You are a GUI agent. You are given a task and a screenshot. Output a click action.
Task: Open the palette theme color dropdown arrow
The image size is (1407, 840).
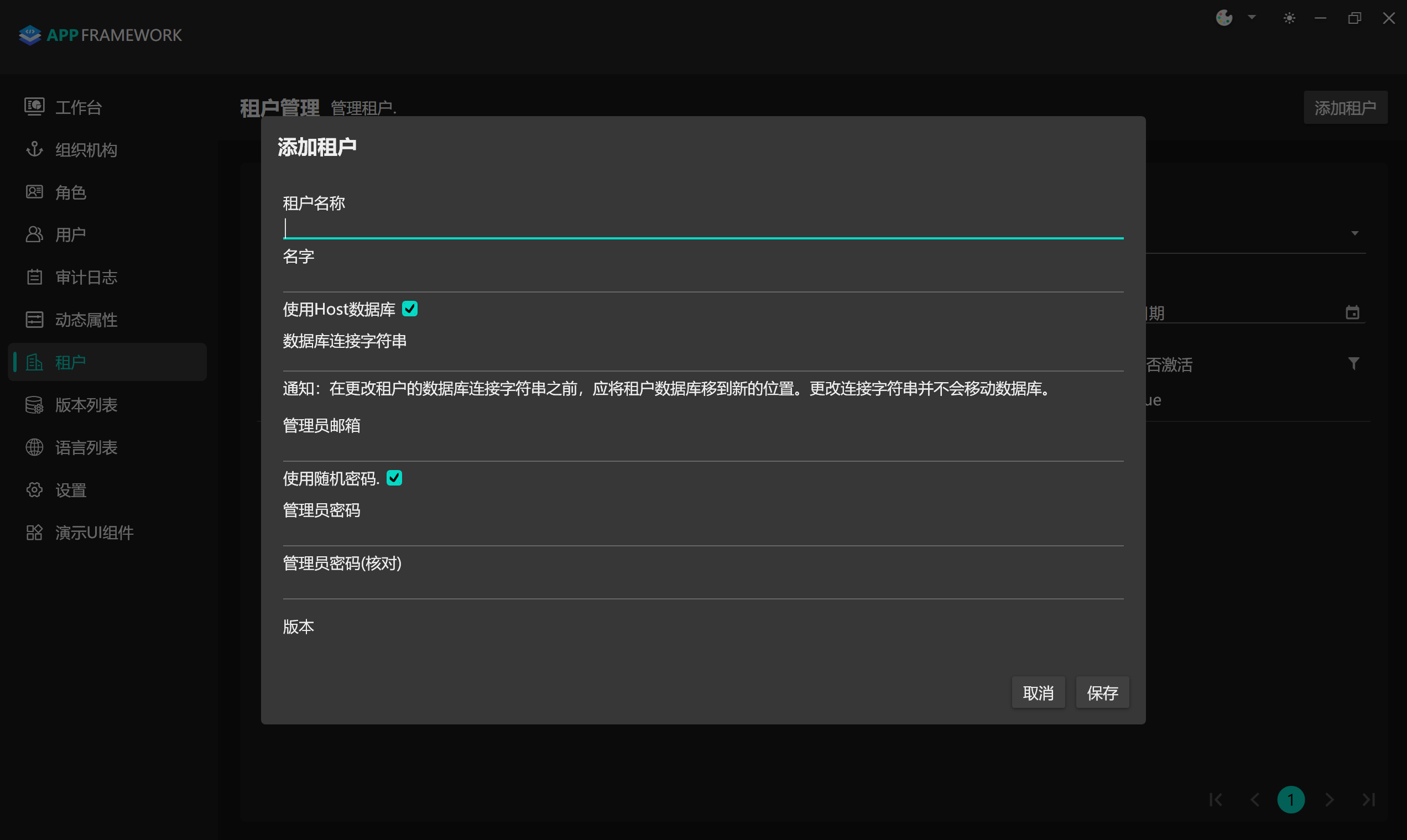[x=1252, y=17]
